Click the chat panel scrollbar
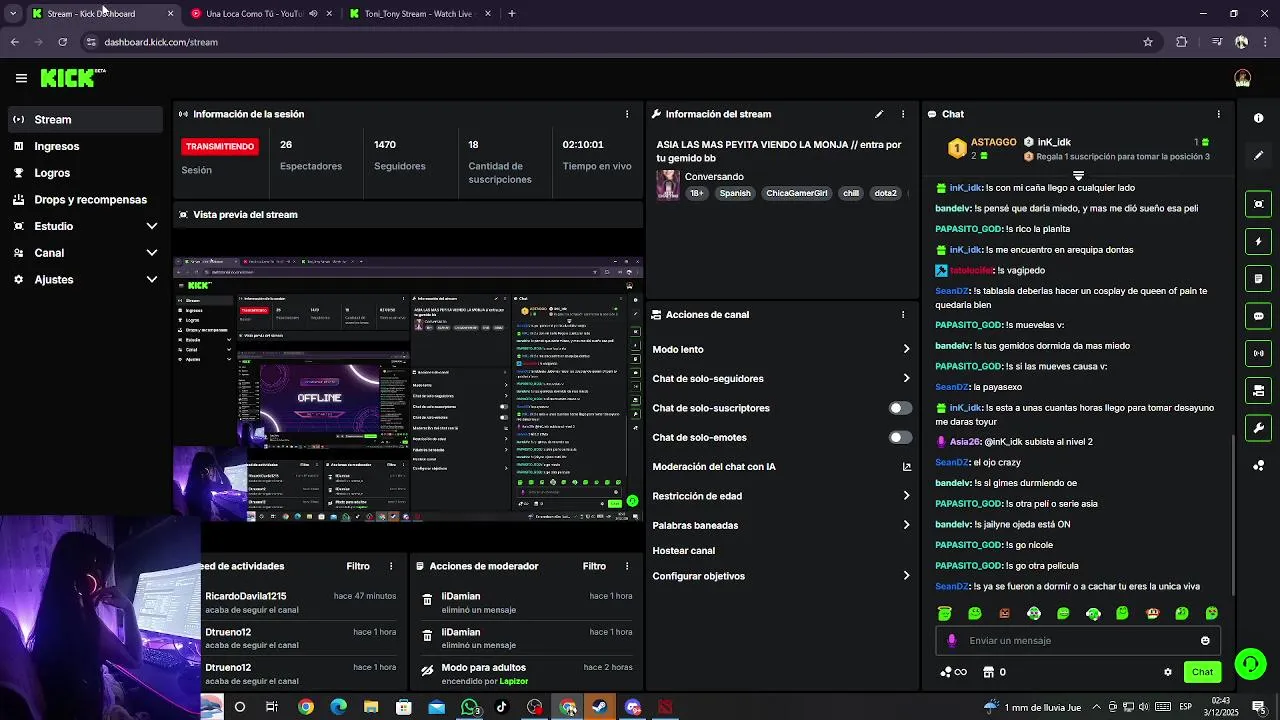The height and width of the screenshot is (720, 1280). pos(1233,515)
